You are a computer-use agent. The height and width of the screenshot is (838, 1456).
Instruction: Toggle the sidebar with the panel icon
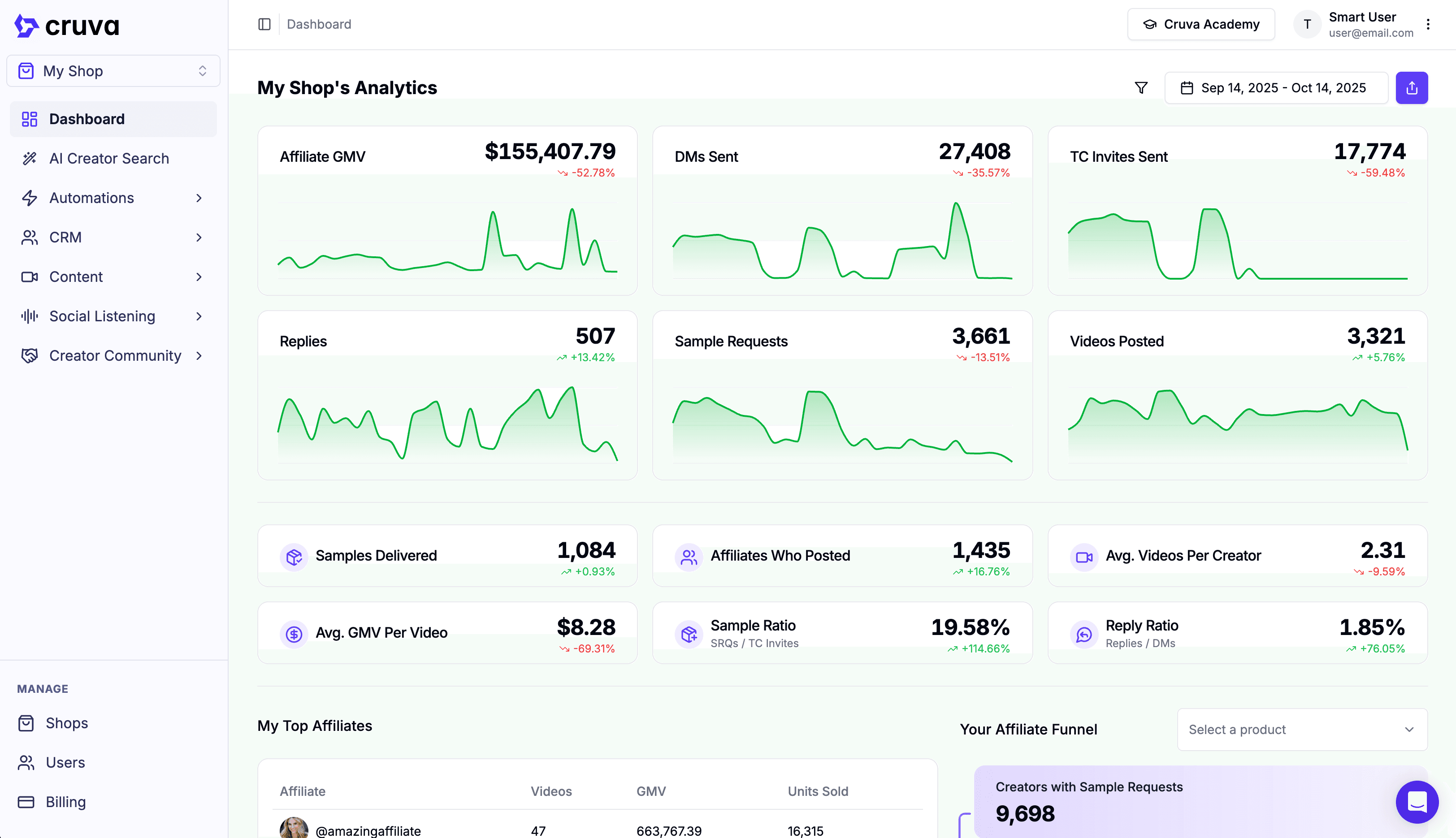click(x=265, y=24)
